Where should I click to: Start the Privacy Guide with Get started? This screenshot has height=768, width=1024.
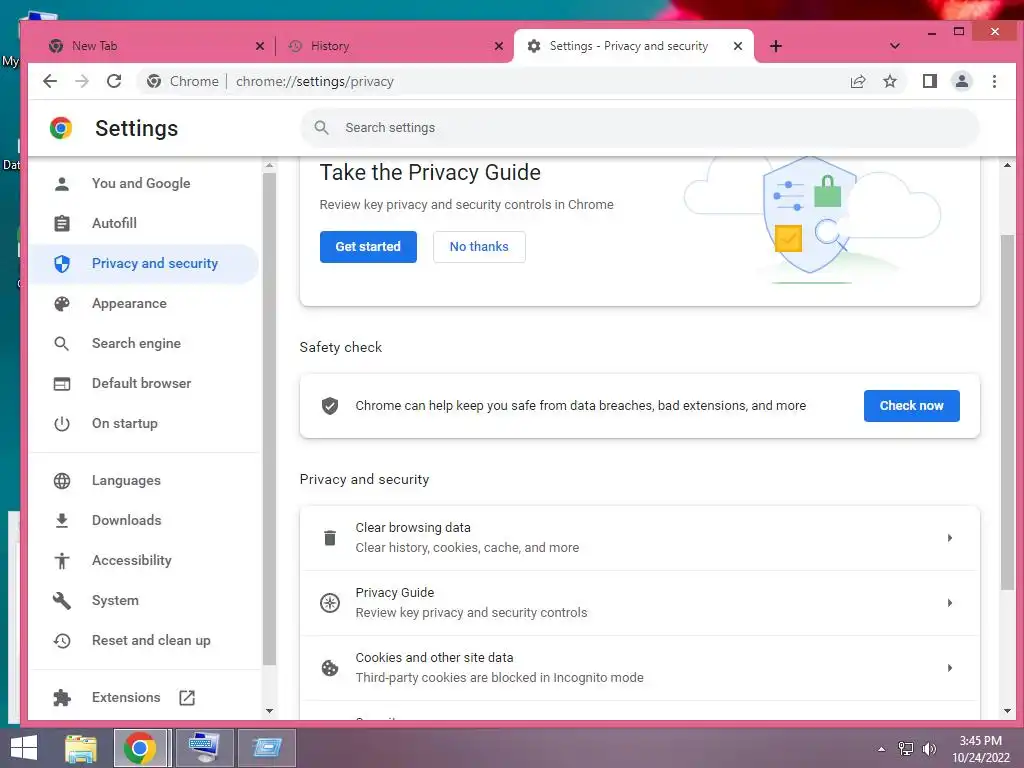[368, 247]
